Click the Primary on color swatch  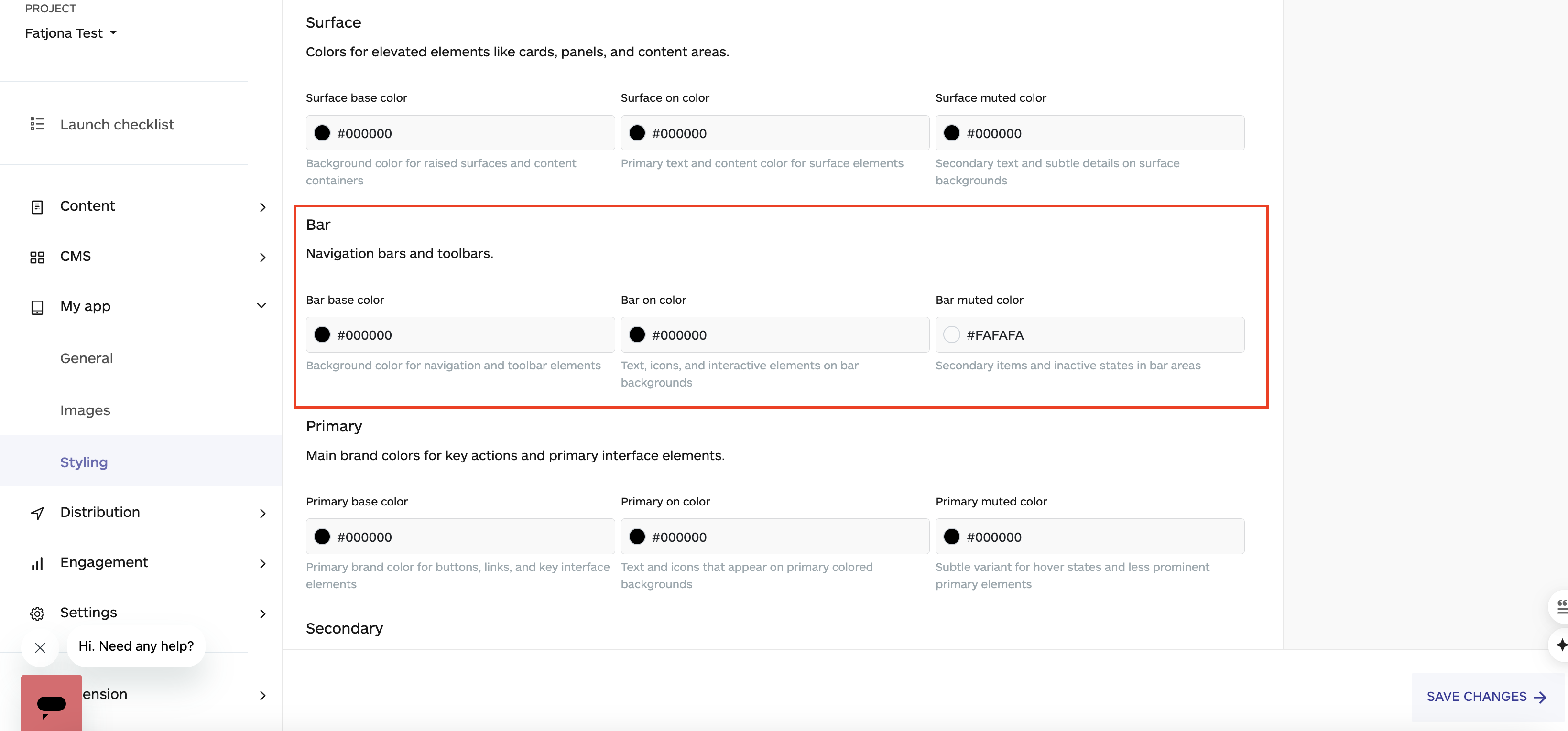[637, 537]
